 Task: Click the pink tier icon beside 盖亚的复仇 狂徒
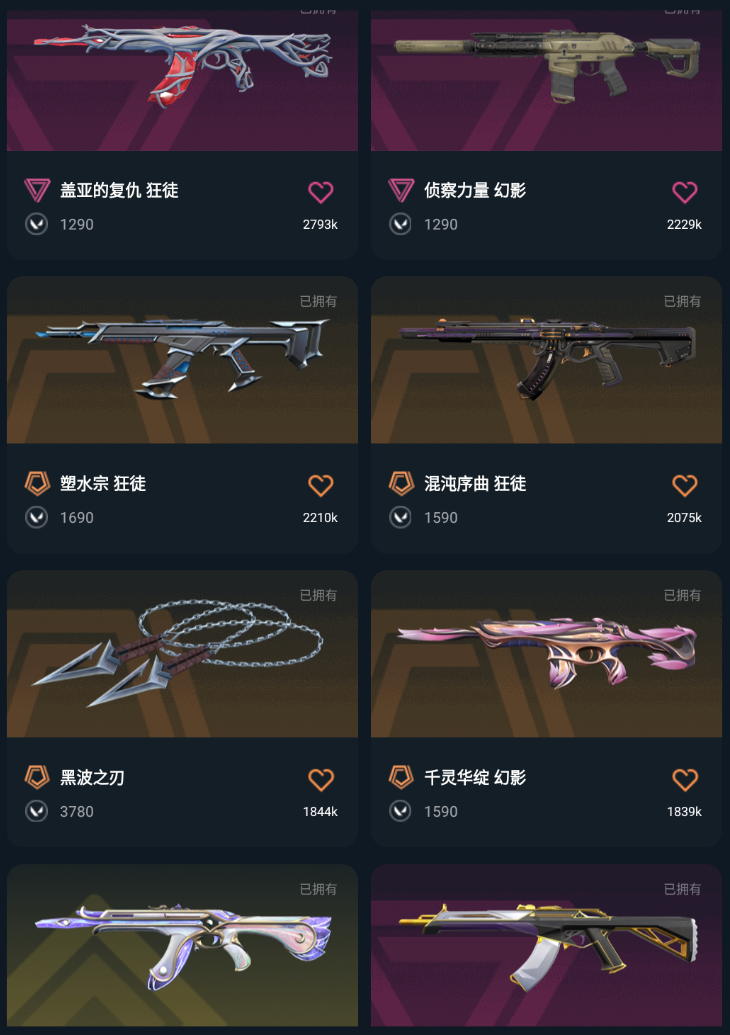point(37,190)
